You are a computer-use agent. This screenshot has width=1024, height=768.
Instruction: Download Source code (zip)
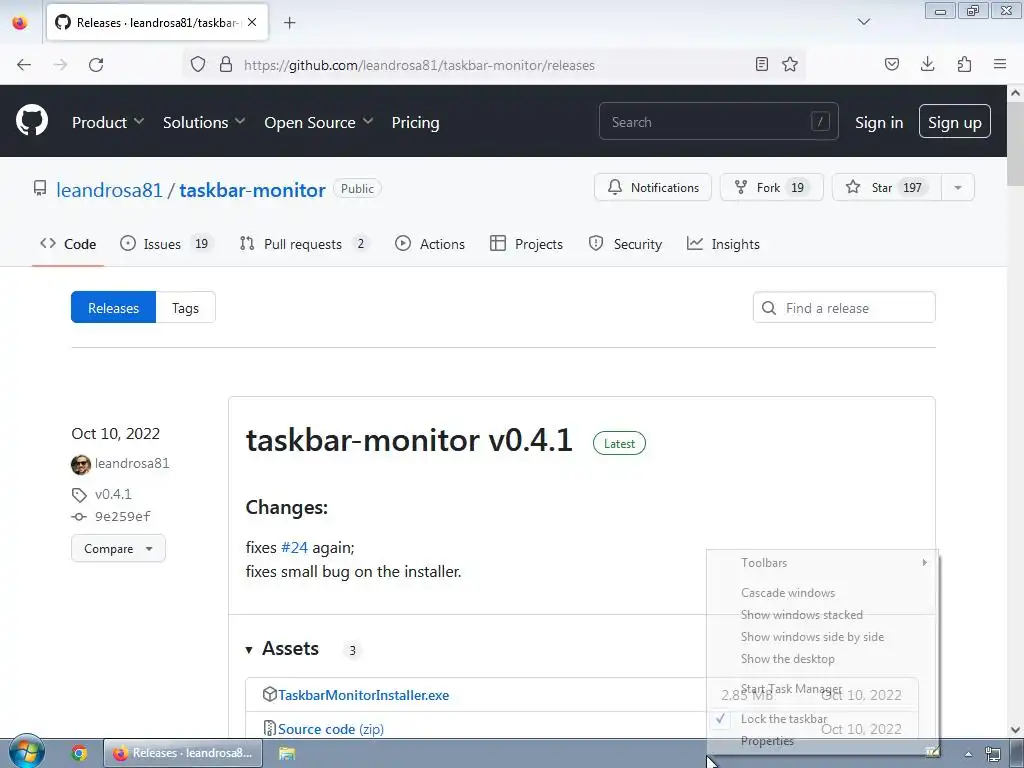[x=330, y=729]
